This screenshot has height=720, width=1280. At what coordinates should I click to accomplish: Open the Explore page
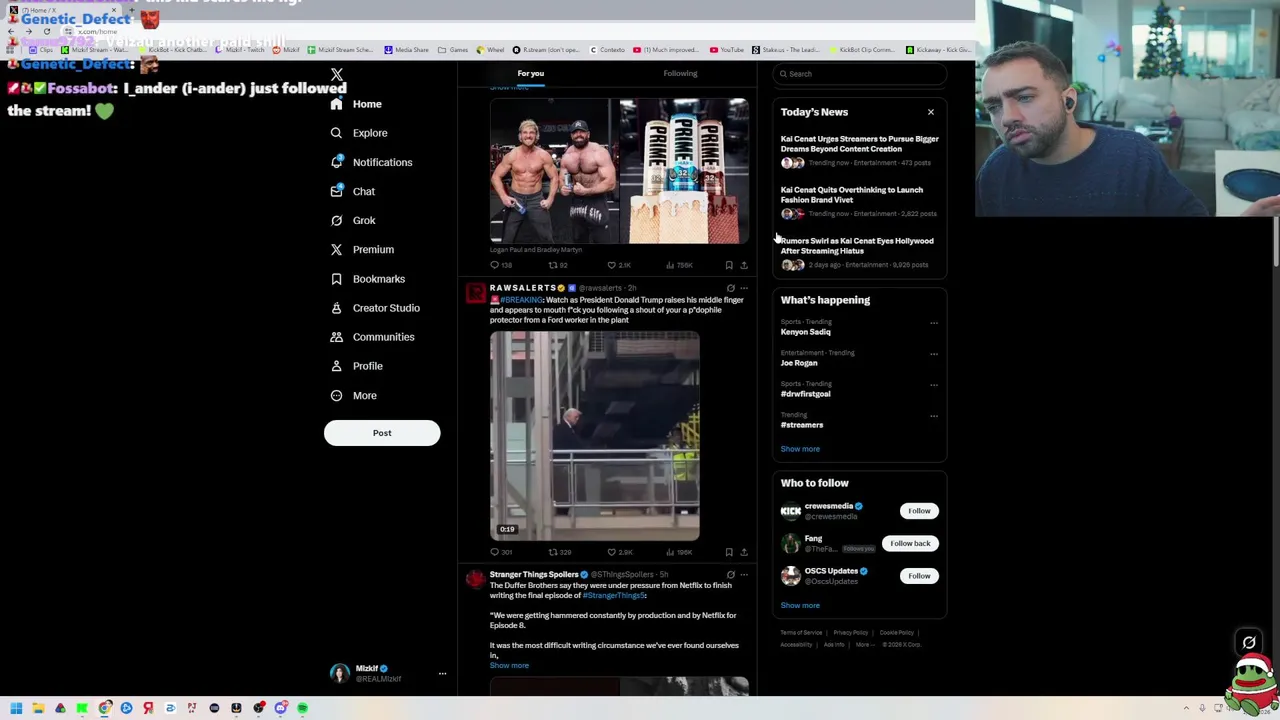tap(359, 133)
